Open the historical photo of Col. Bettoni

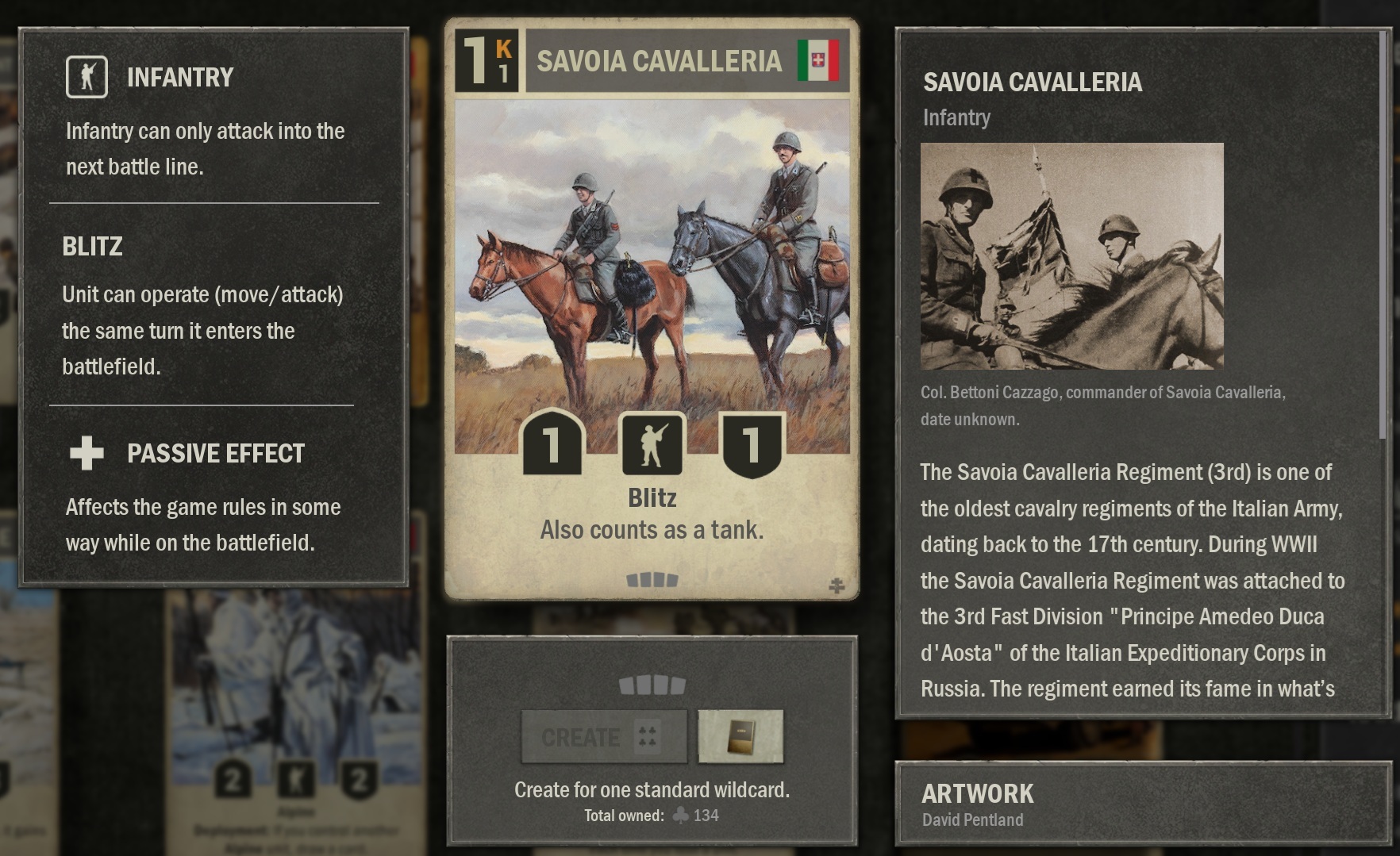[1071, 255]
